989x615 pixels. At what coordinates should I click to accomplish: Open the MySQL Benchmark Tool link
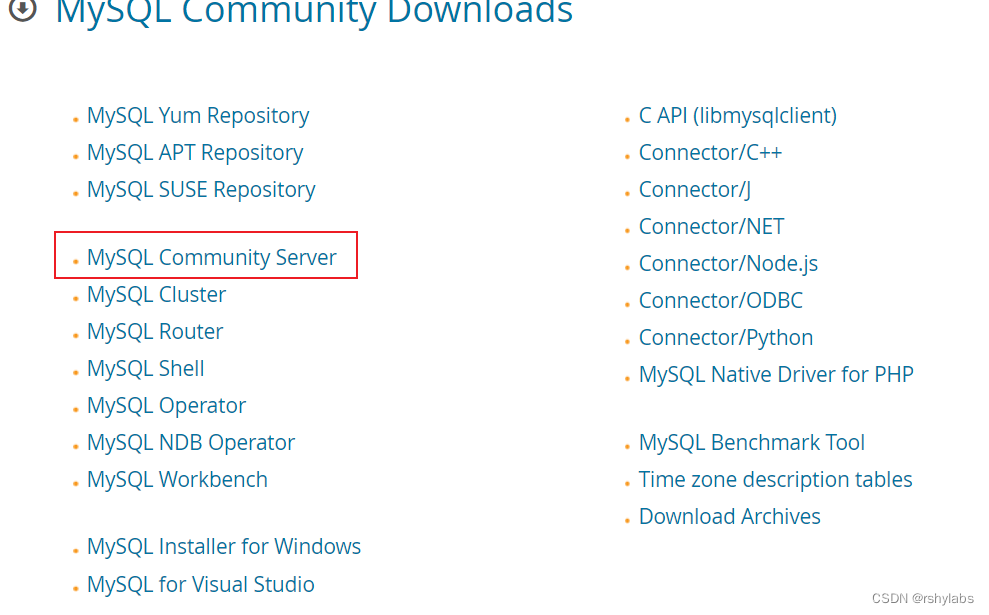pos(752,443)
